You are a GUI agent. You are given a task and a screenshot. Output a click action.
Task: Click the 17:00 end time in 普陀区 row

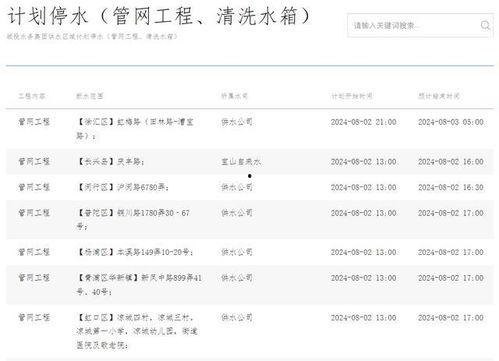(x=451, y=213)
